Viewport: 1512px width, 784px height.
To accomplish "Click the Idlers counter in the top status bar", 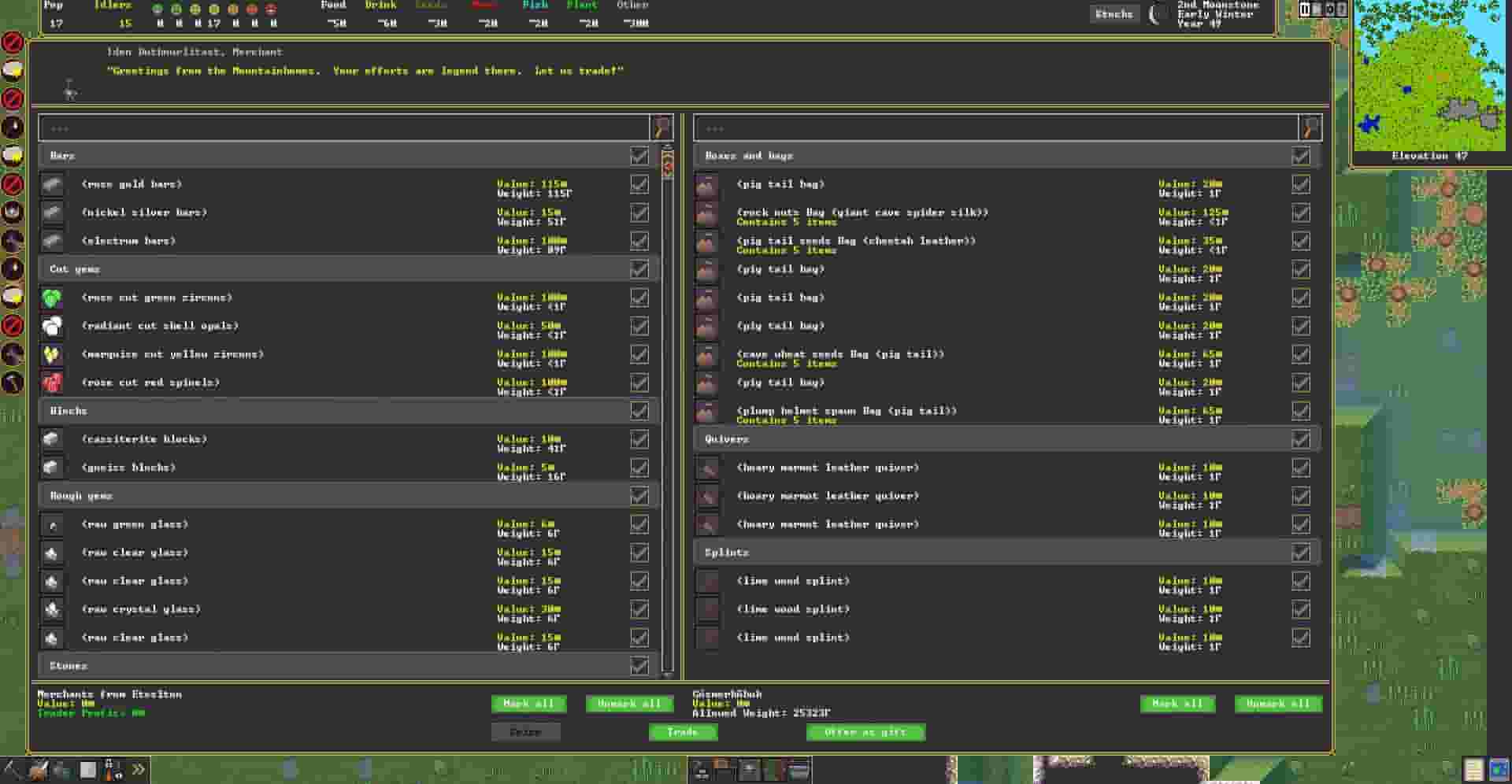I will (x=113, y=13).
